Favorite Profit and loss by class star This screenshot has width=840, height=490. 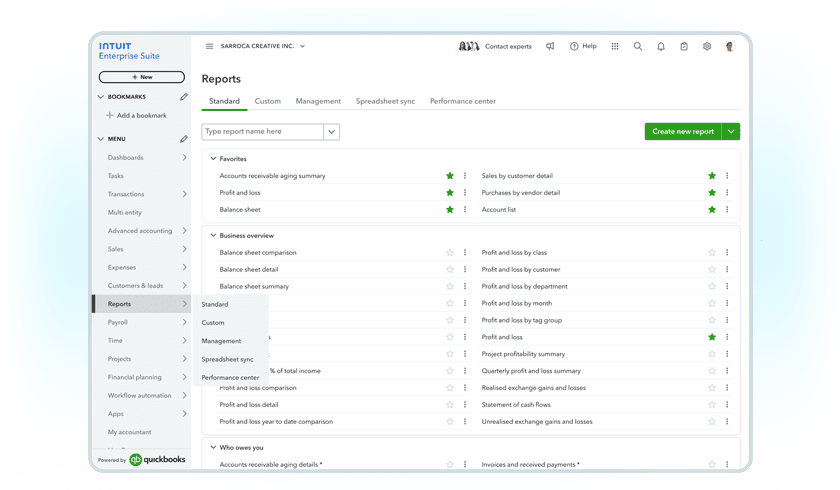pos(712,252)
